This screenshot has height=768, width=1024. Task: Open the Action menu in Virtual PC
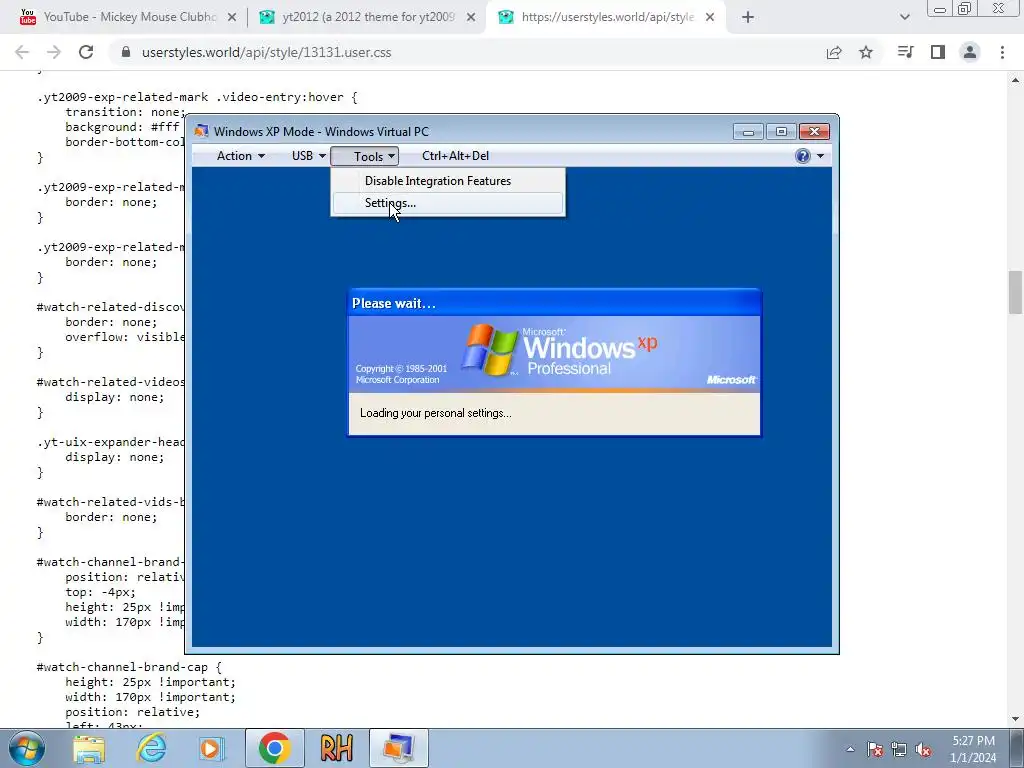click(x=240, y=156)
